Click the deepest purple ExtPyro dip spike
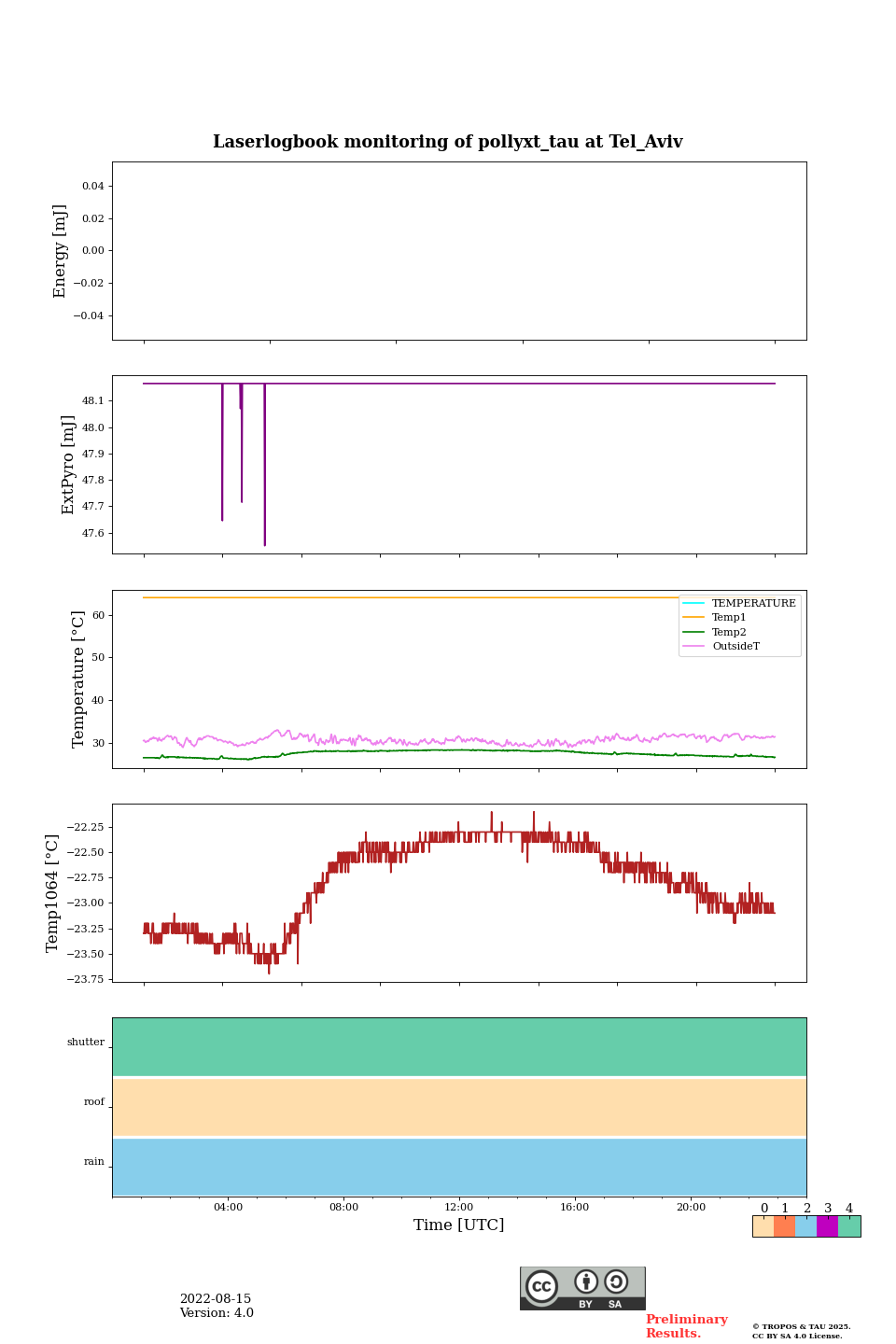 pyautogui.click(x=265, y=465)
